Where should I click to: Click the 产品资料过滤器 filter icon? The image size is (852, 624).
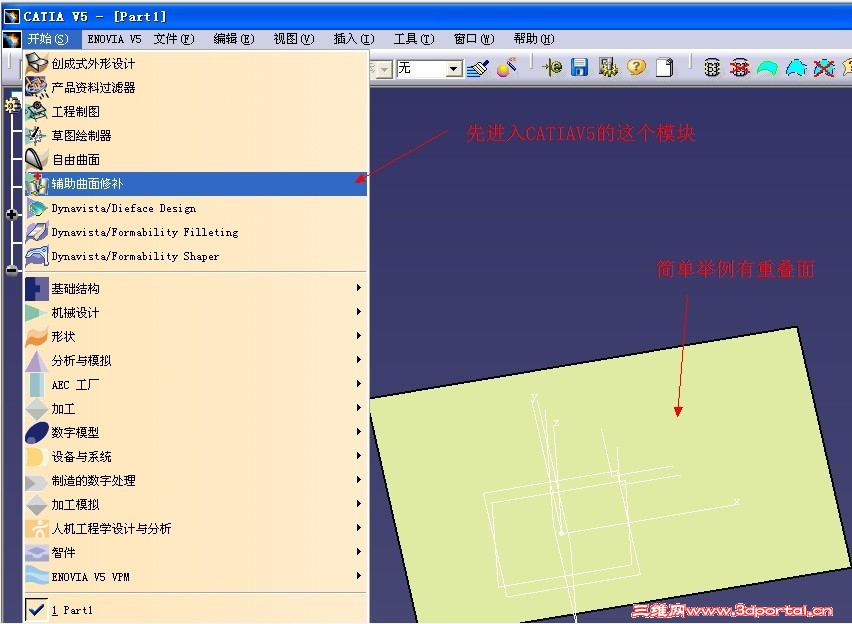(x=37, y=87)
